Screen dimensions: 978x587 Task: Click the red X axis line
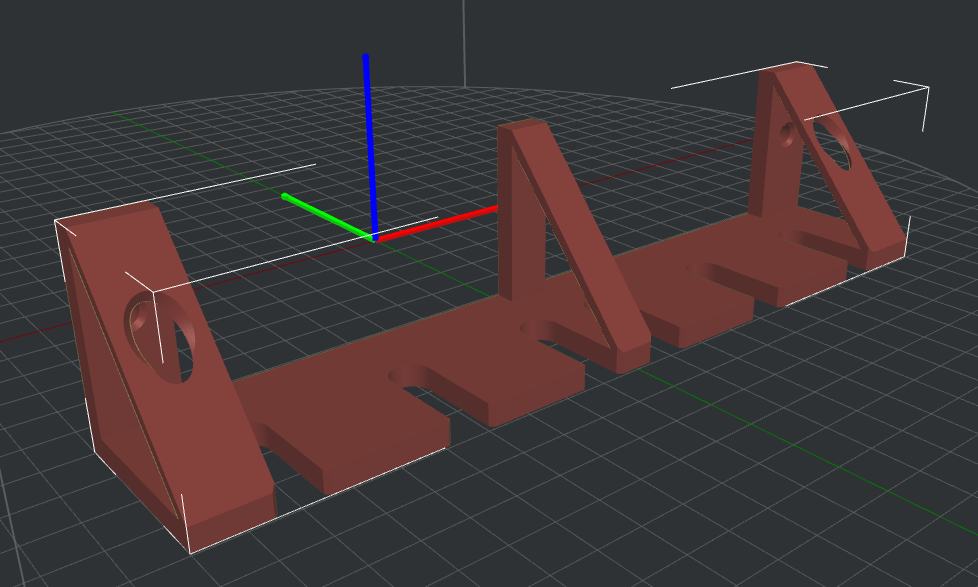point(437,223)
